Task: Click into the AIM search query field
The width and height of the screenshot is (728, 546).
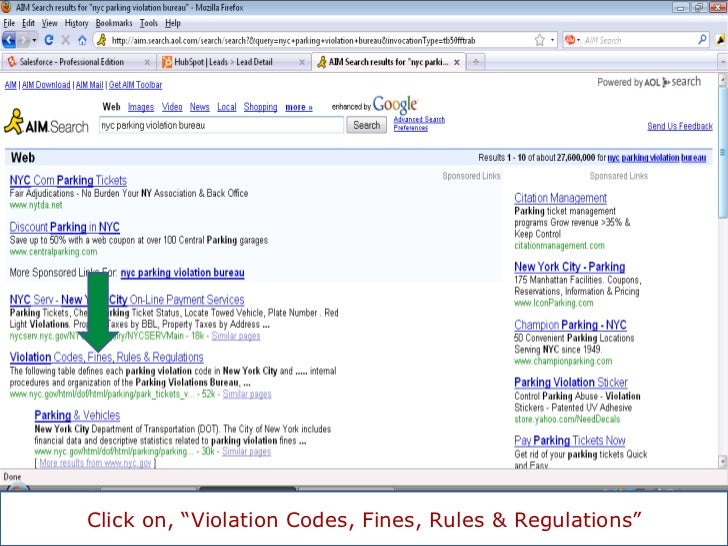Action: 221,125
